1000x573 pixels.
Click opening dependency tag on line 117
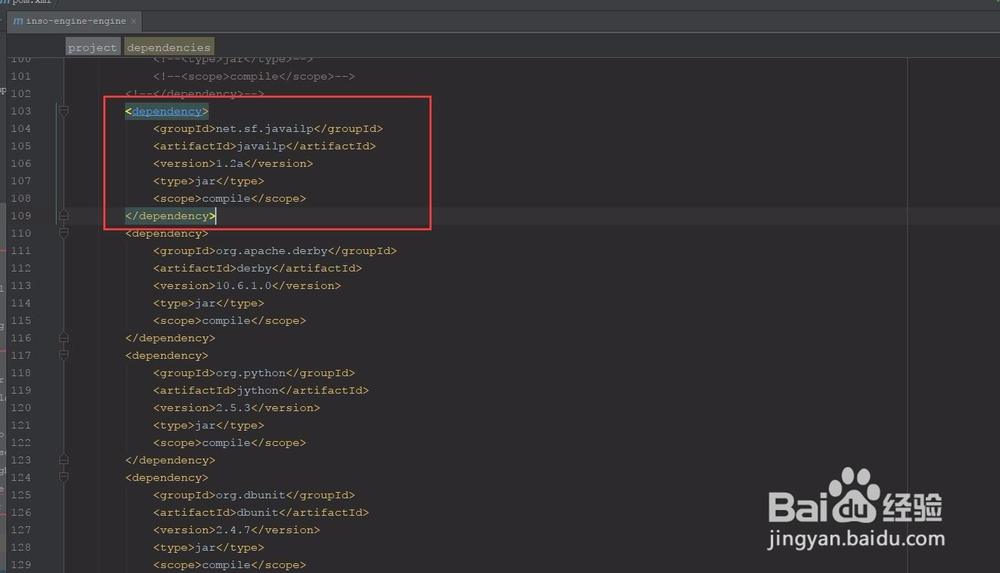pyautogui.click(x=166, y=355)
